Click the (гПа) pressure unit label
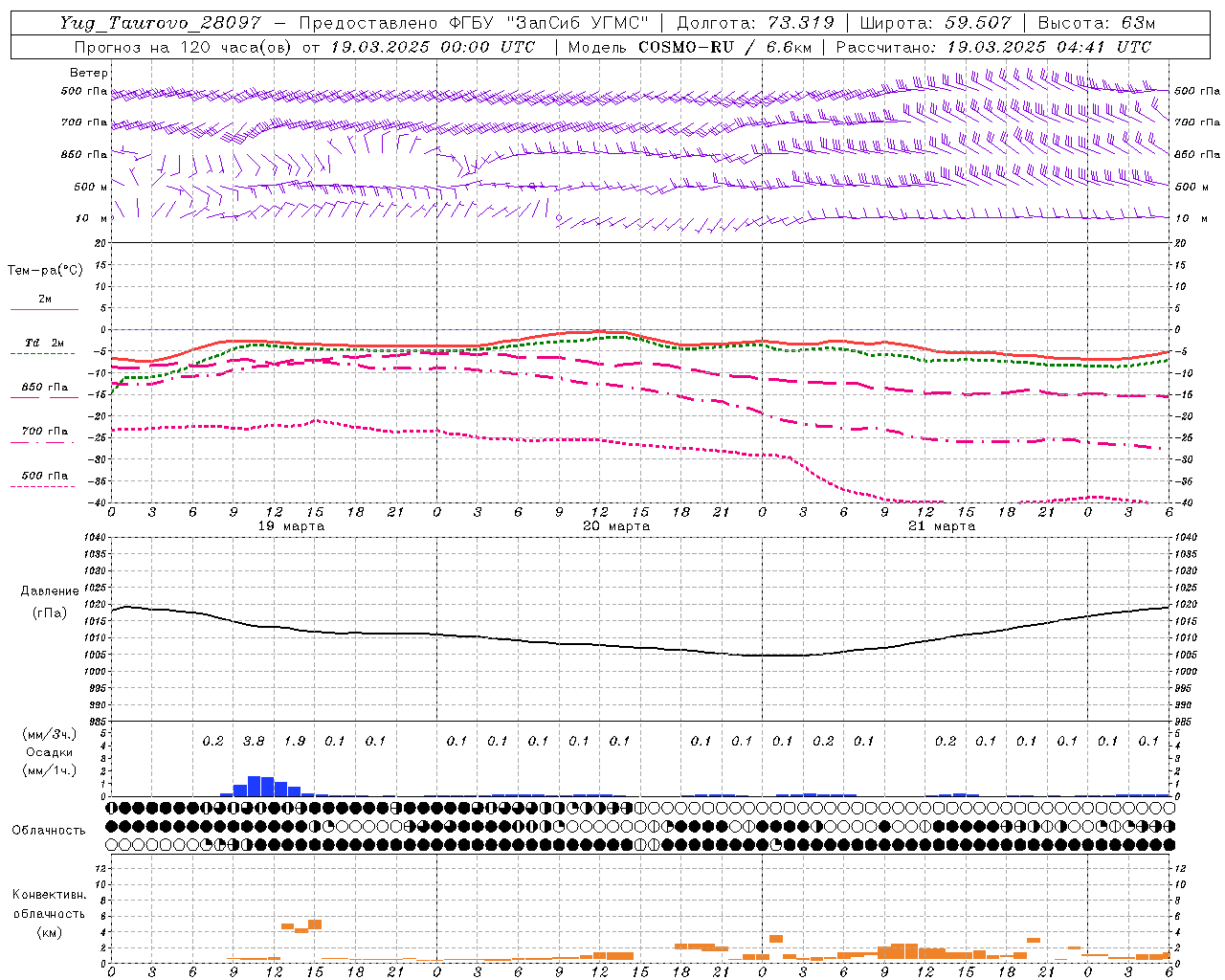1225x980 pixels. pyautogui.click(x=50, y=612)
